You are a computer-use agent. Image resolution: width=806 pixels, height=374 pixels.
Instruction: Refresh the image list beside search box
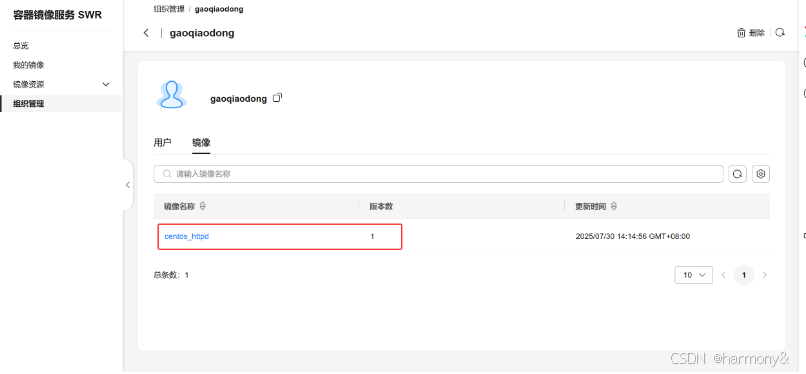coord(737,174)
